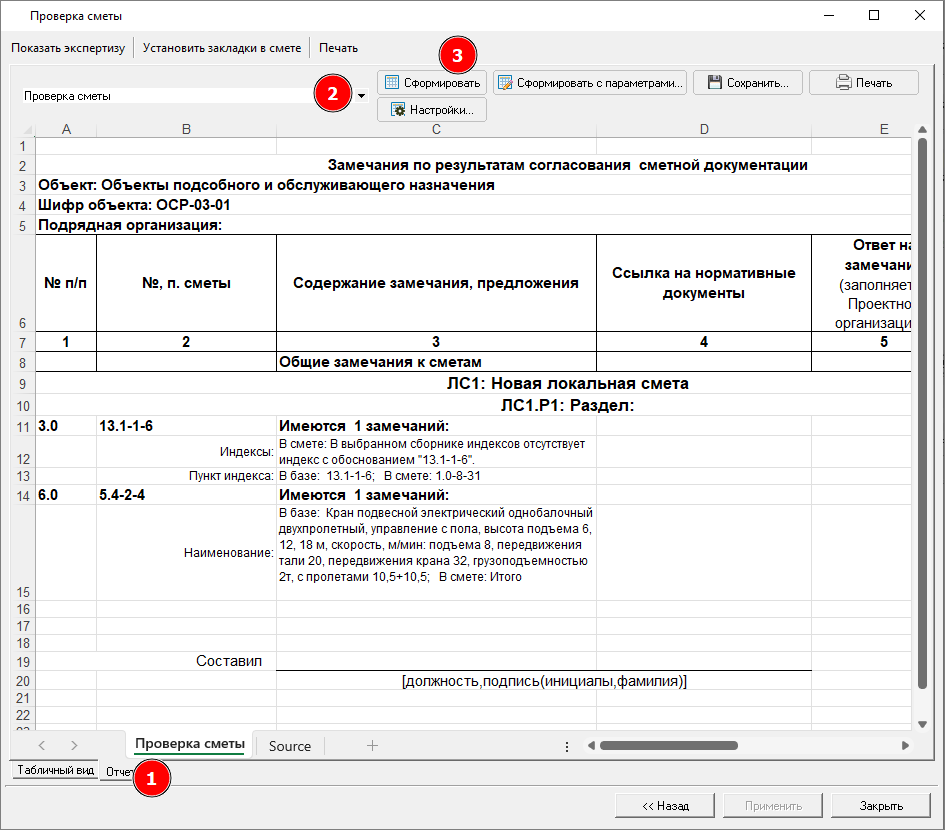Click Установить закладки в смете
This screenshot has width=945, height=830.
pos(221,48)
